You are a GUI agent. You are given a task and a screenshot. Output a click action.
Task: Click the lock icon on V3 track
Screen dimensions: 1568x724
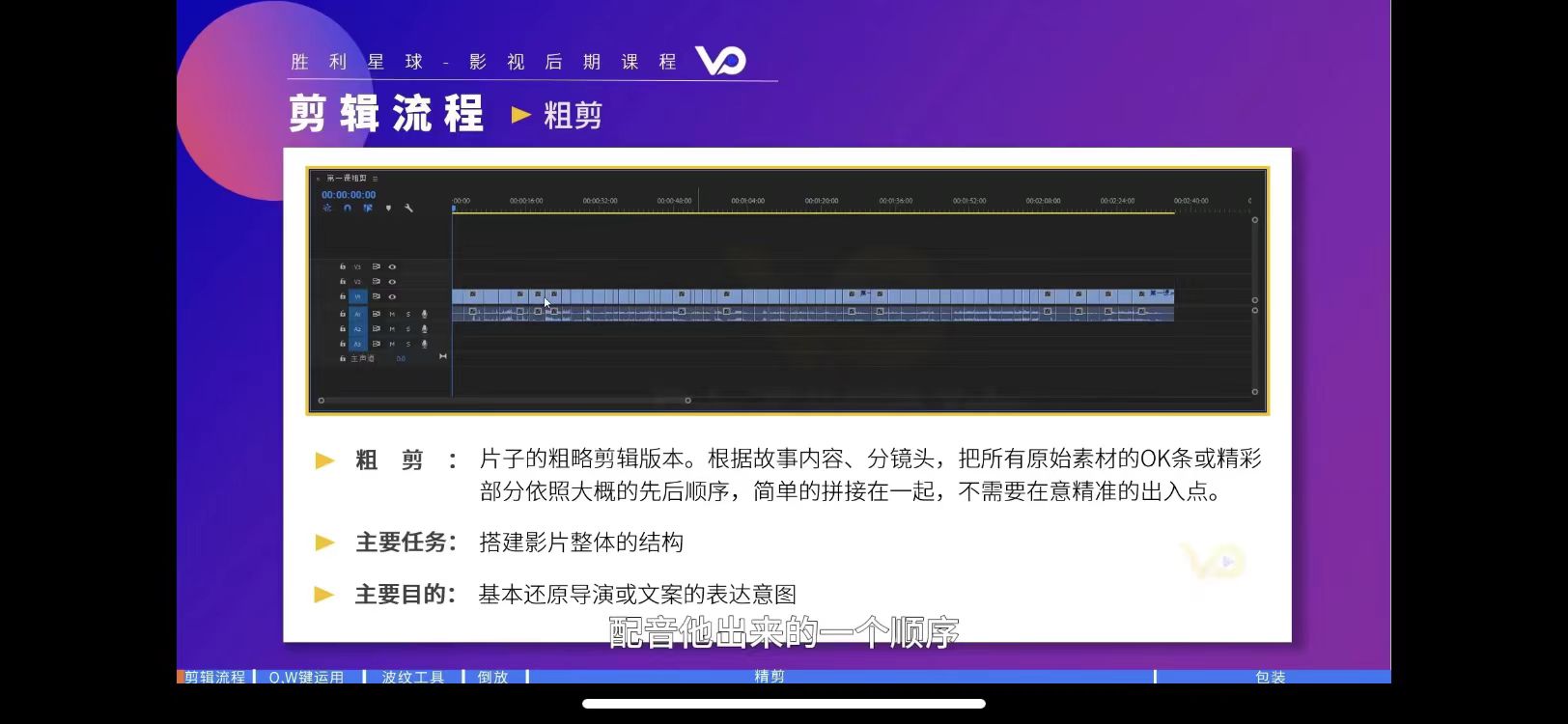click(x=342, y=266)
